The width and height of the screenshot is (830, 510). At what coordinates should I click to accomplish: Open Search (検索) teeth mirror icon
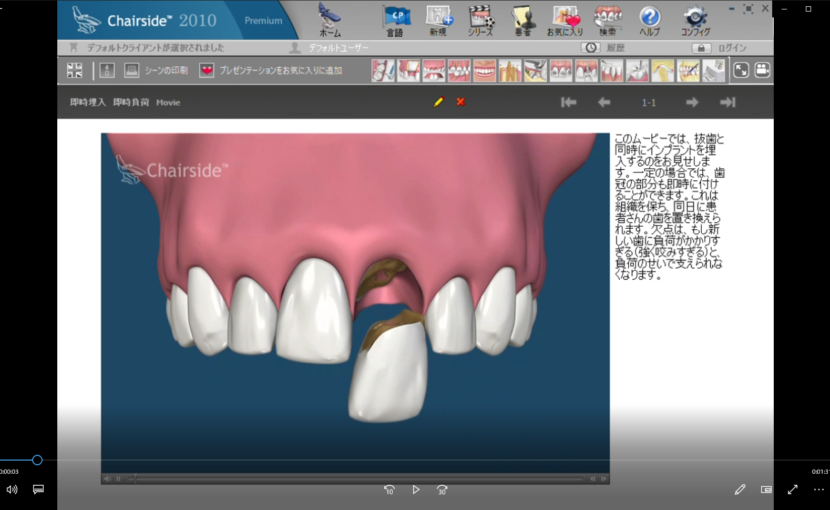coord(608,20)
